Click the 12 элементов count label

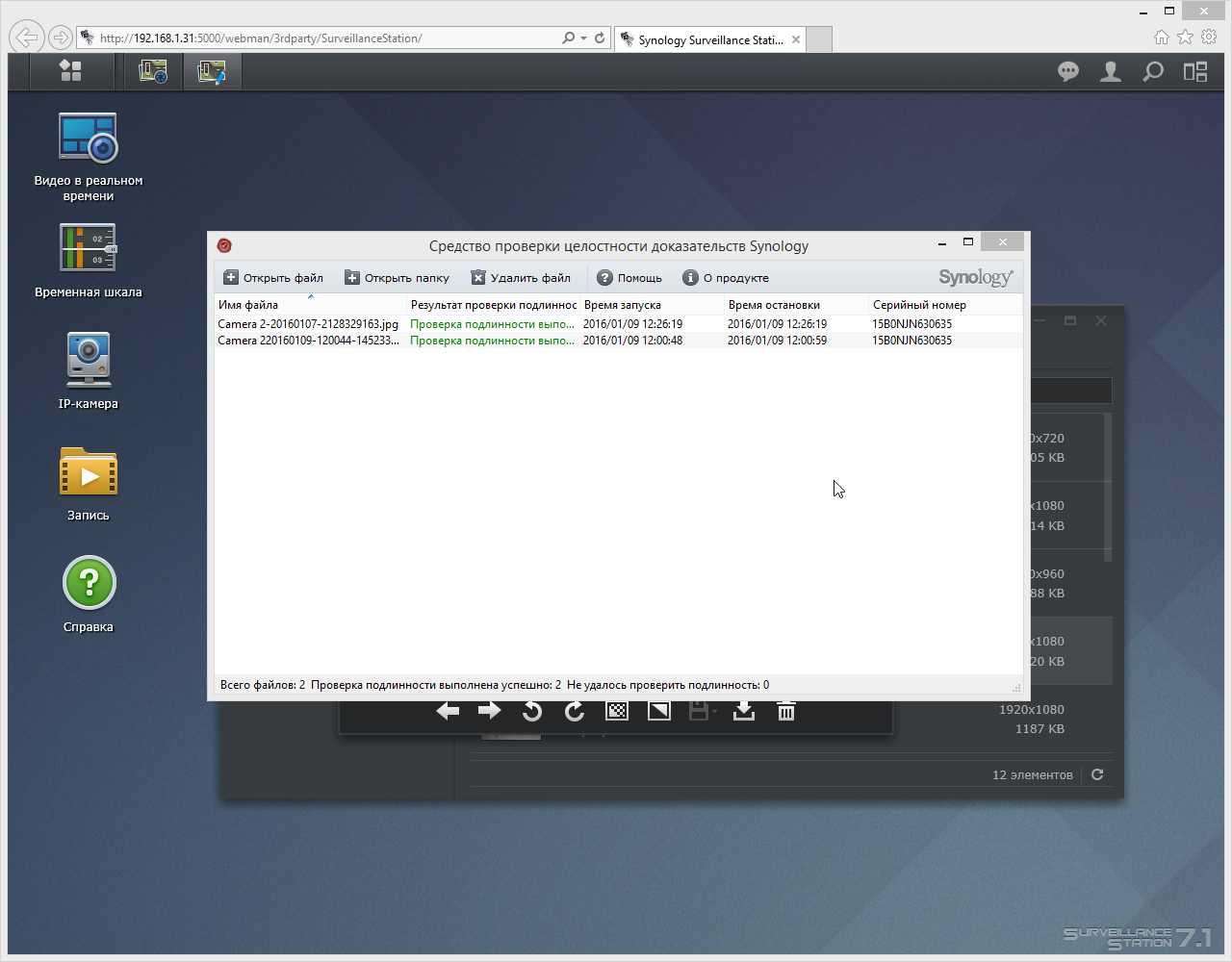coord(1032,774)
